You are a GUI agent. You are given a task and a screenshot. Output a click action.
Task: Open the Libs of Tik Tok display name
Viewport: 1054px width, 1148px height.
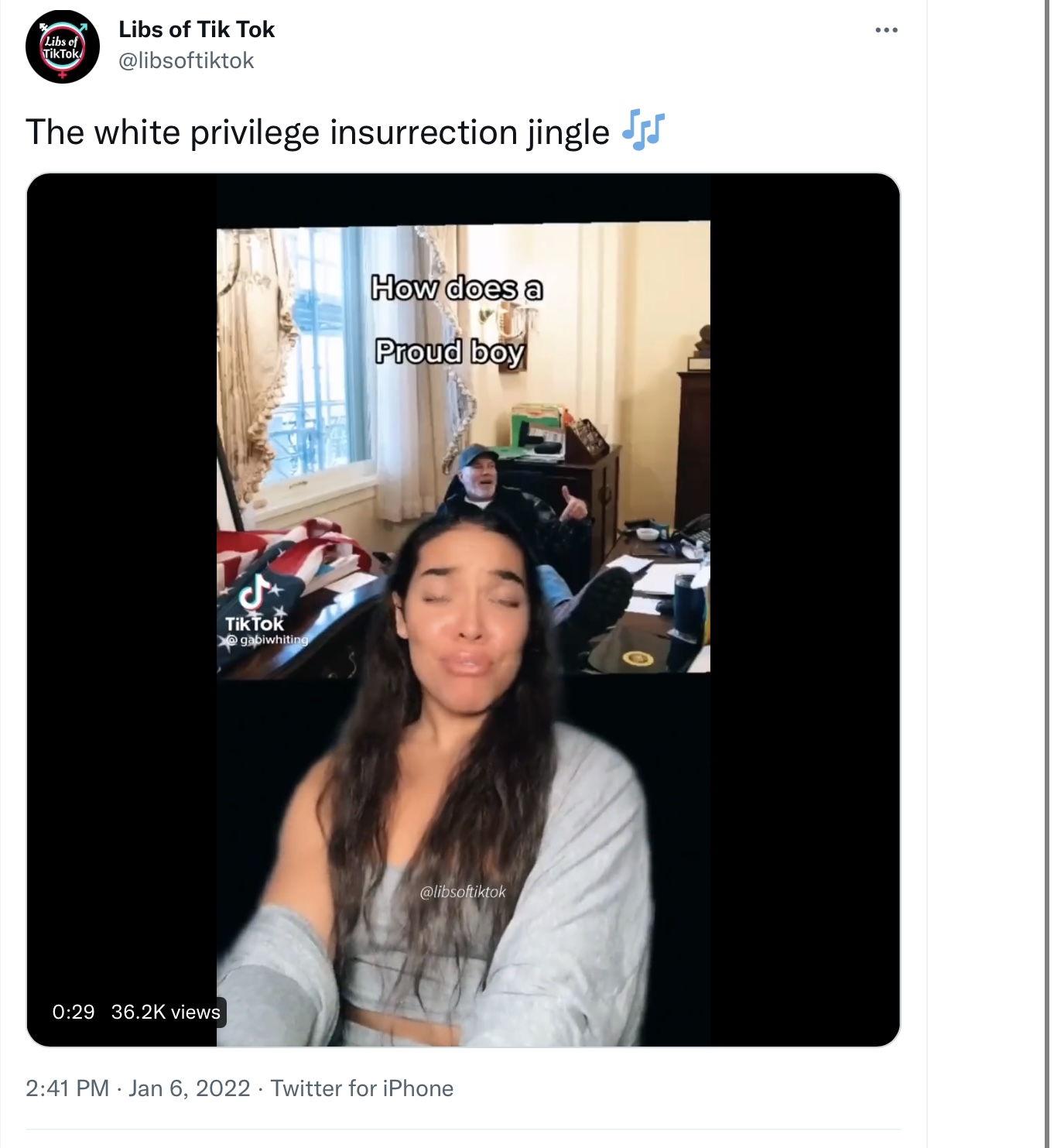tap(197, 29)
